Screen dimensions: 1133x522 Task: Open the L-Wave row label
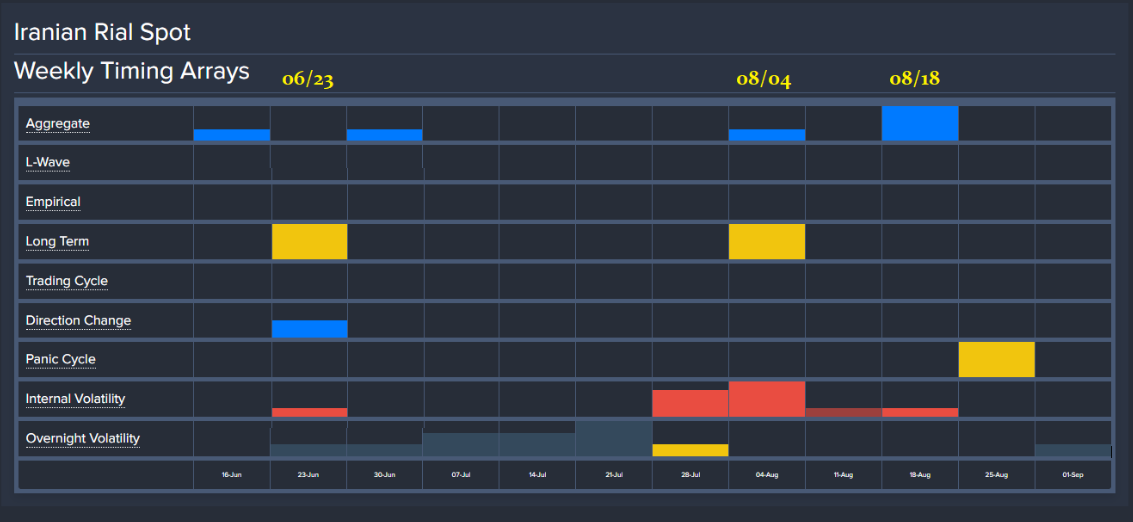[47, 162]
